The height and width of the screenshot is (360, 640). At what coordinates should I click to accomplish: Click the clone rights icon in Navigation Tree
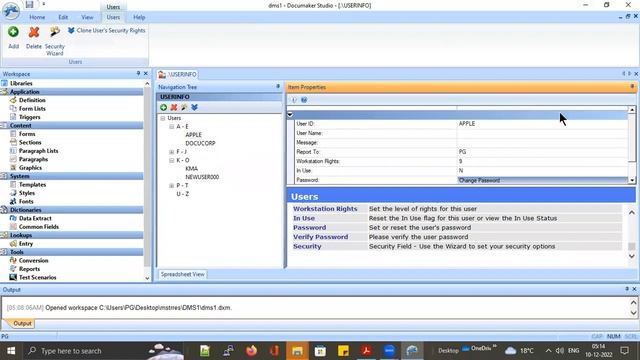(194, 107)
